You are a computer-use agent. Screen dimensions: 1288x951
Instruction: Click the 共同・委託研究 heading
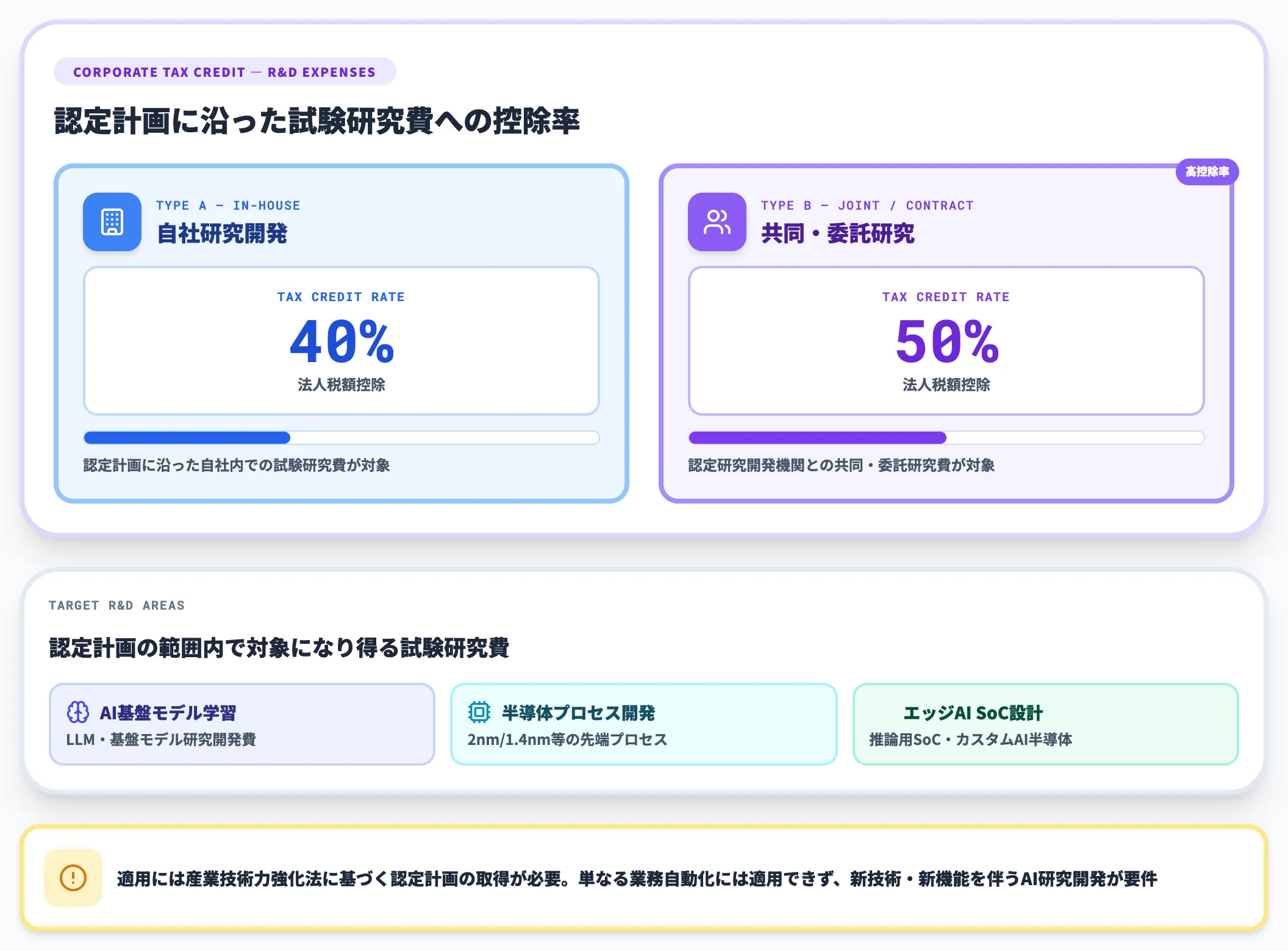pos(837,233)
